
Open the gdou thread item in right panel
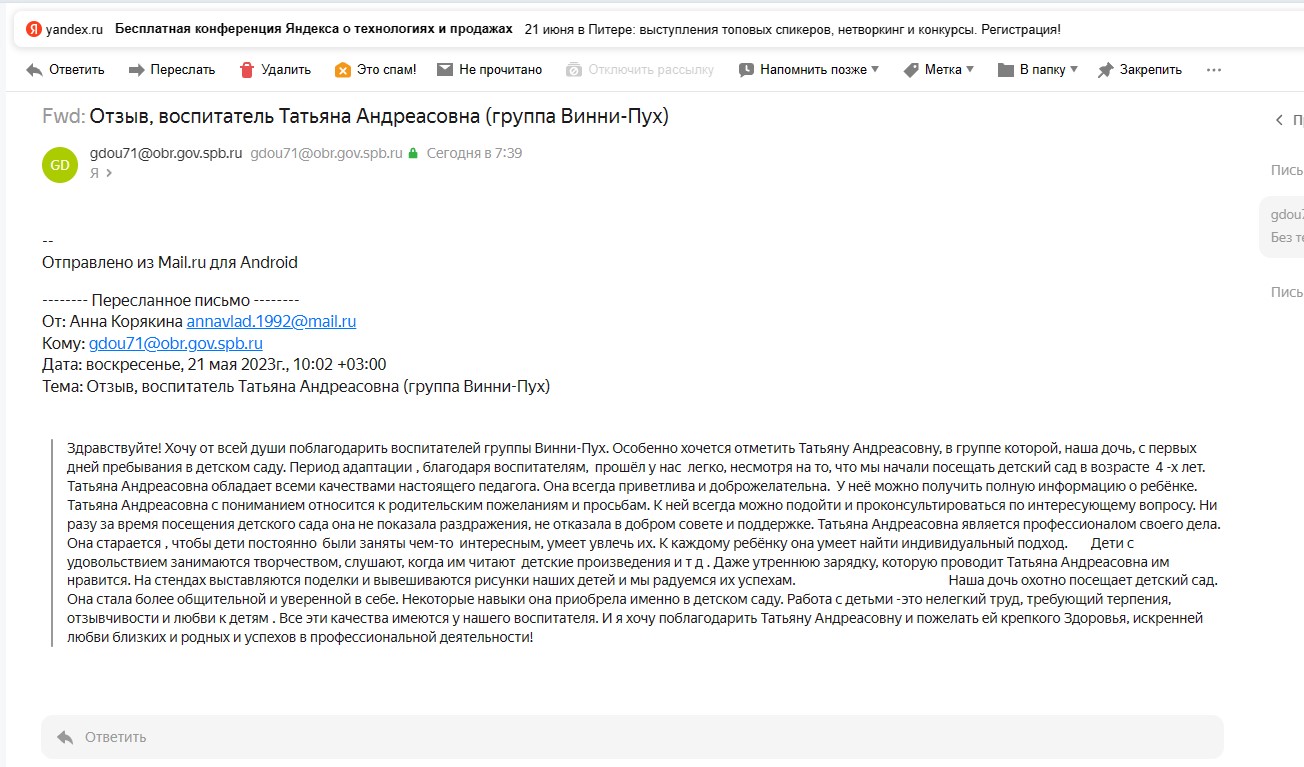click(x=1282, y=226)
